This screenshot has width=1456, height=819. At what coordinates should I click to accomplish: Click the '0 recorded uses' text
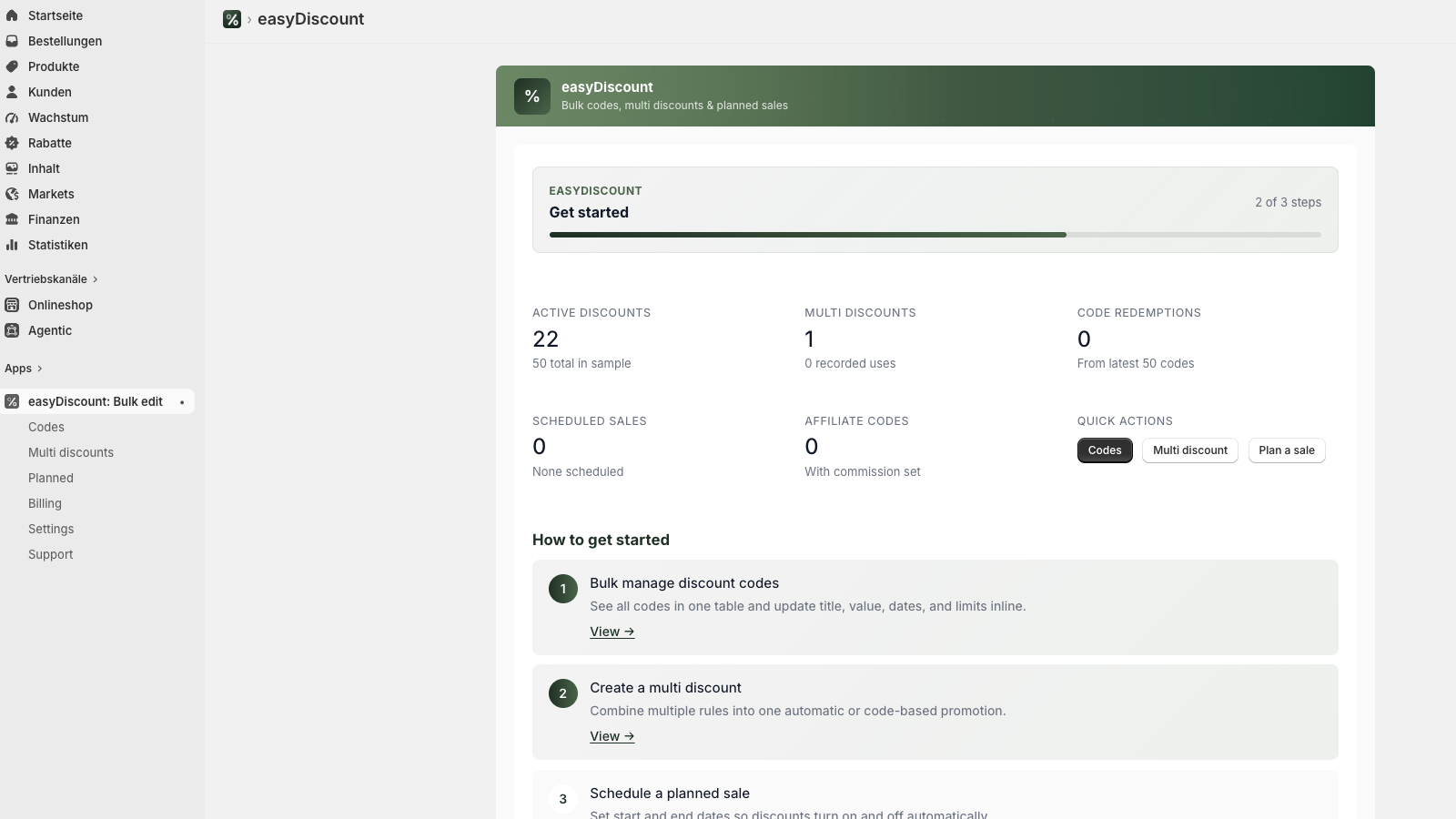coord(850,363)
